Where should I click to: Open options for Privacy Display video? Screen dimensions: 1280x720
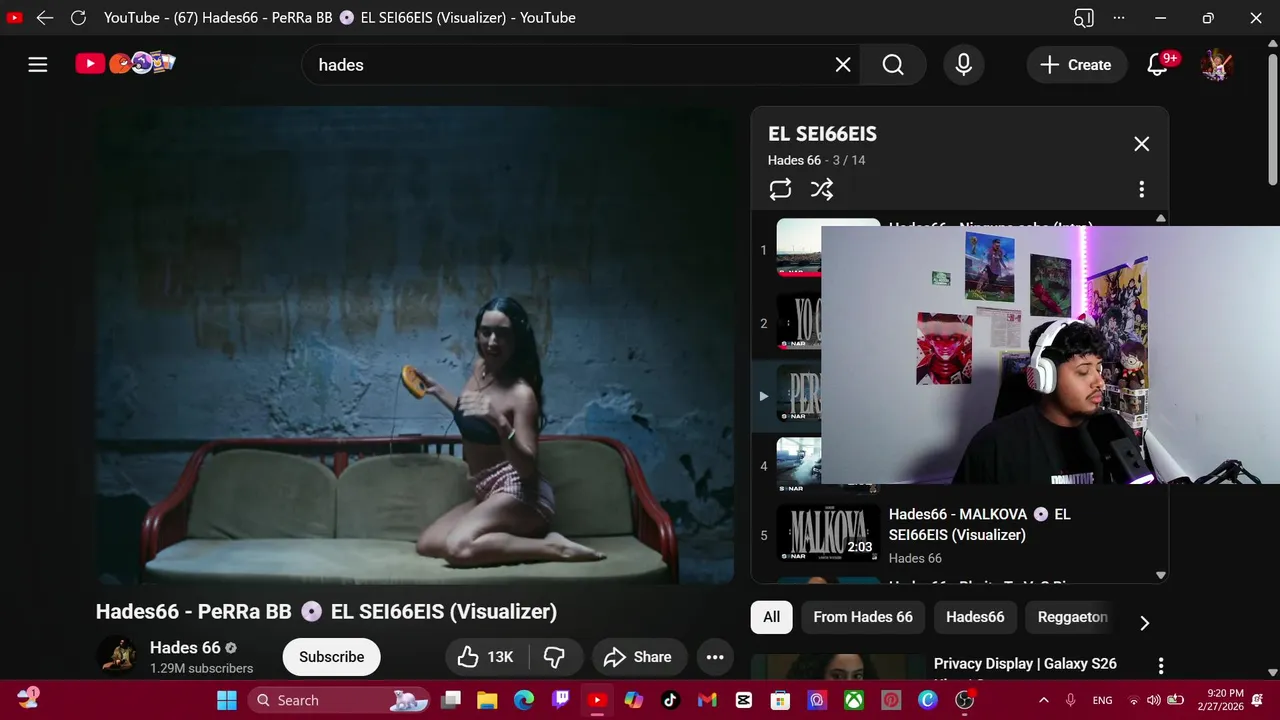pyautogui.click(x=1160, y=665)
